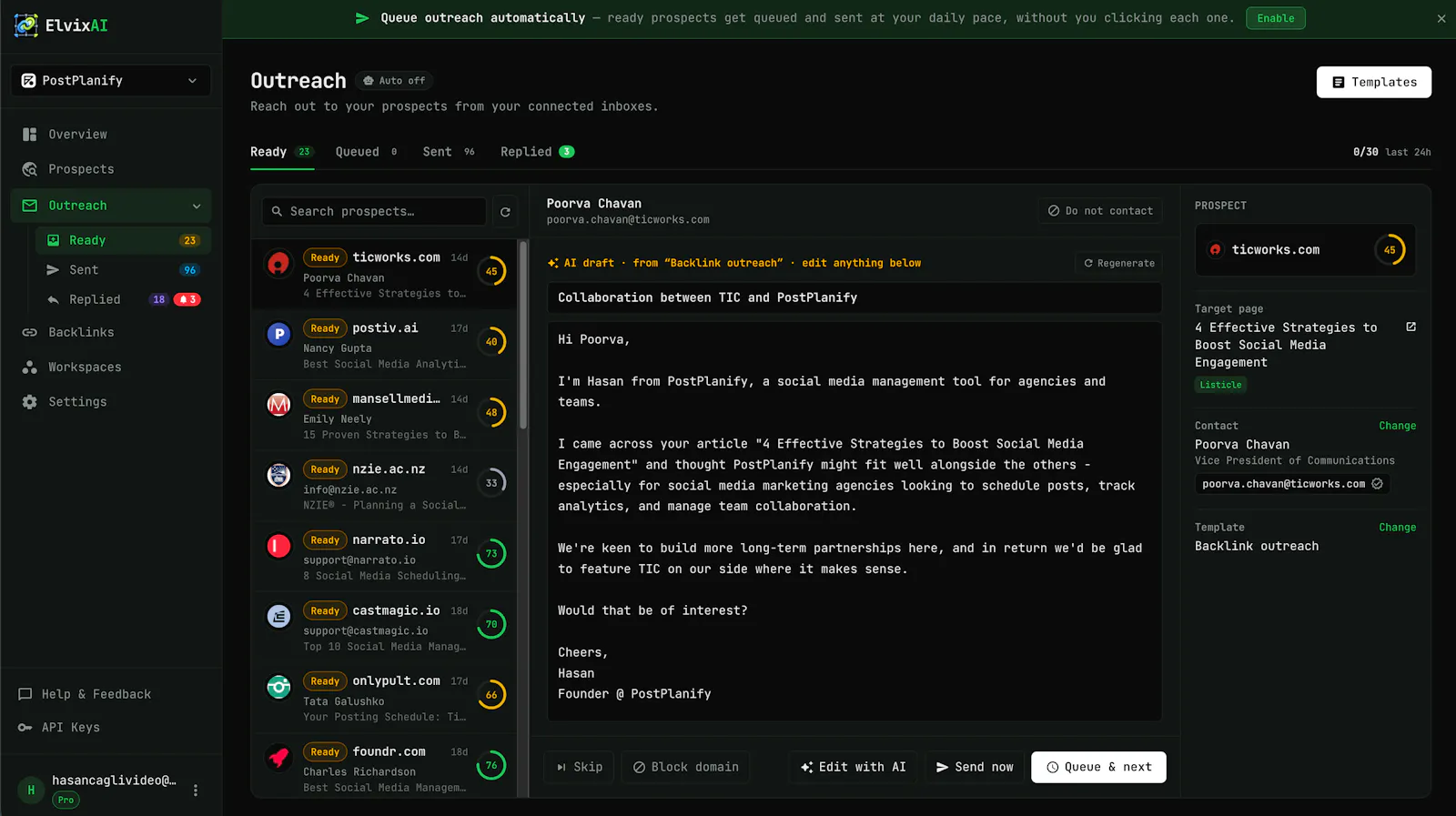The width and height of the screenshot is (1456, 816).
Task: Click the nzie.ac.nz avatar icon
Action: click(278, 475)
